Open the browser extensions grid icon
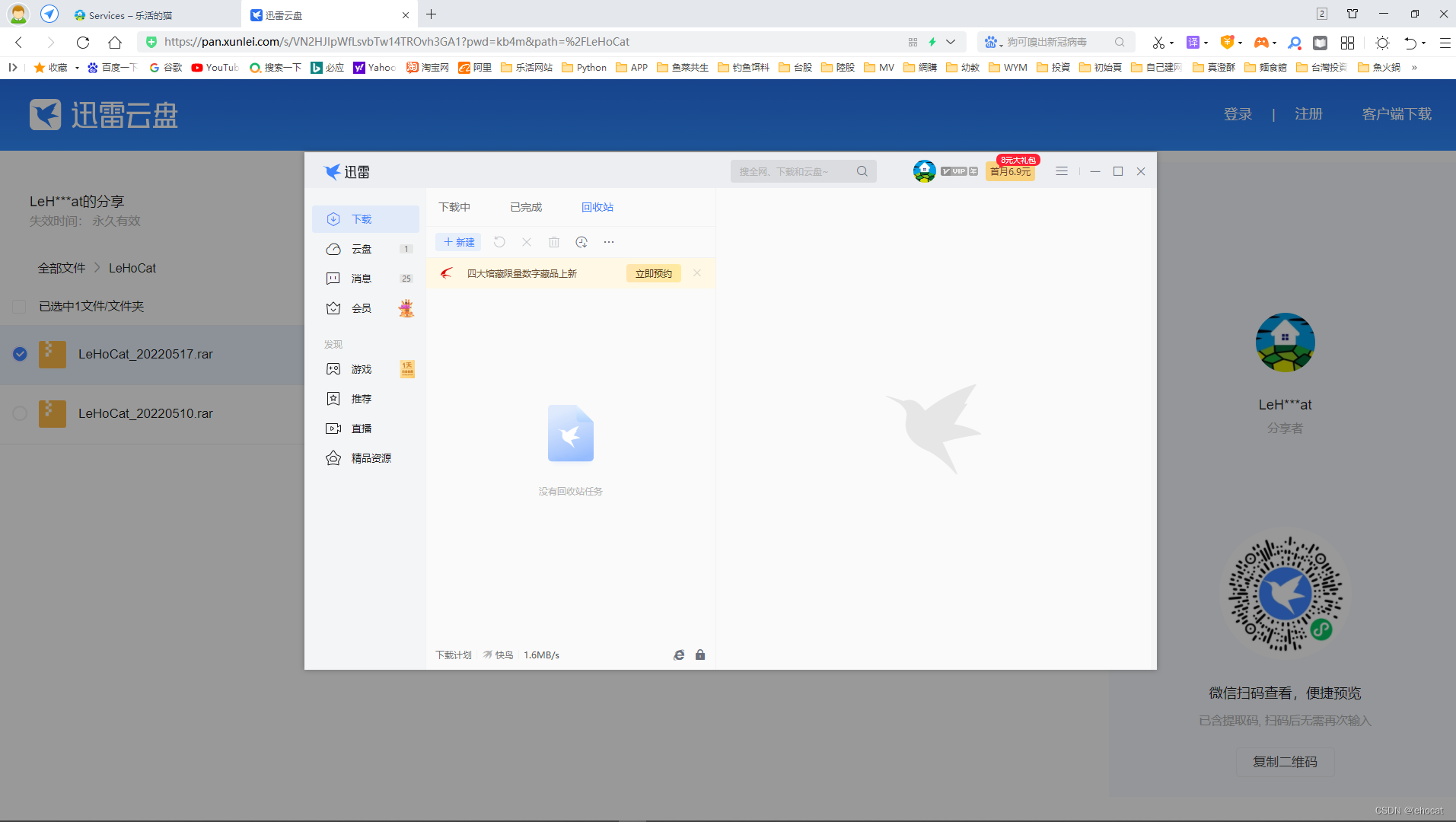 click(x=1347, y=43)
